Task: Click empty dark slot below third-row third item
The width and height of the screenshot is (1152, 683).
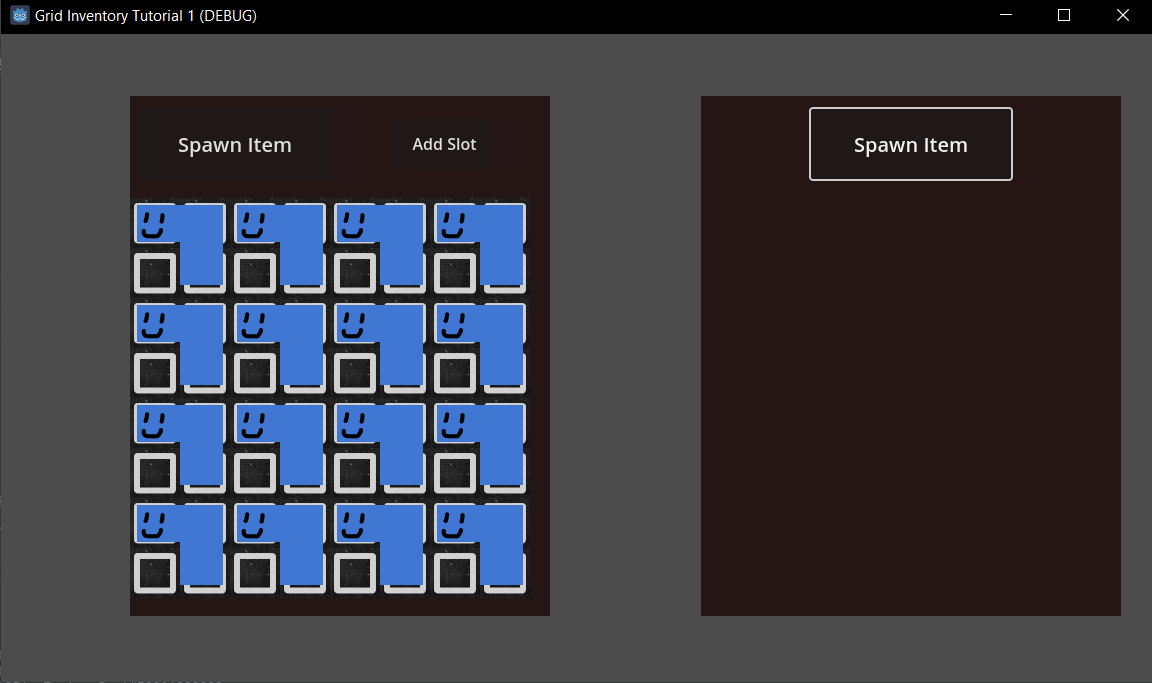Action: tap(355, 473)
